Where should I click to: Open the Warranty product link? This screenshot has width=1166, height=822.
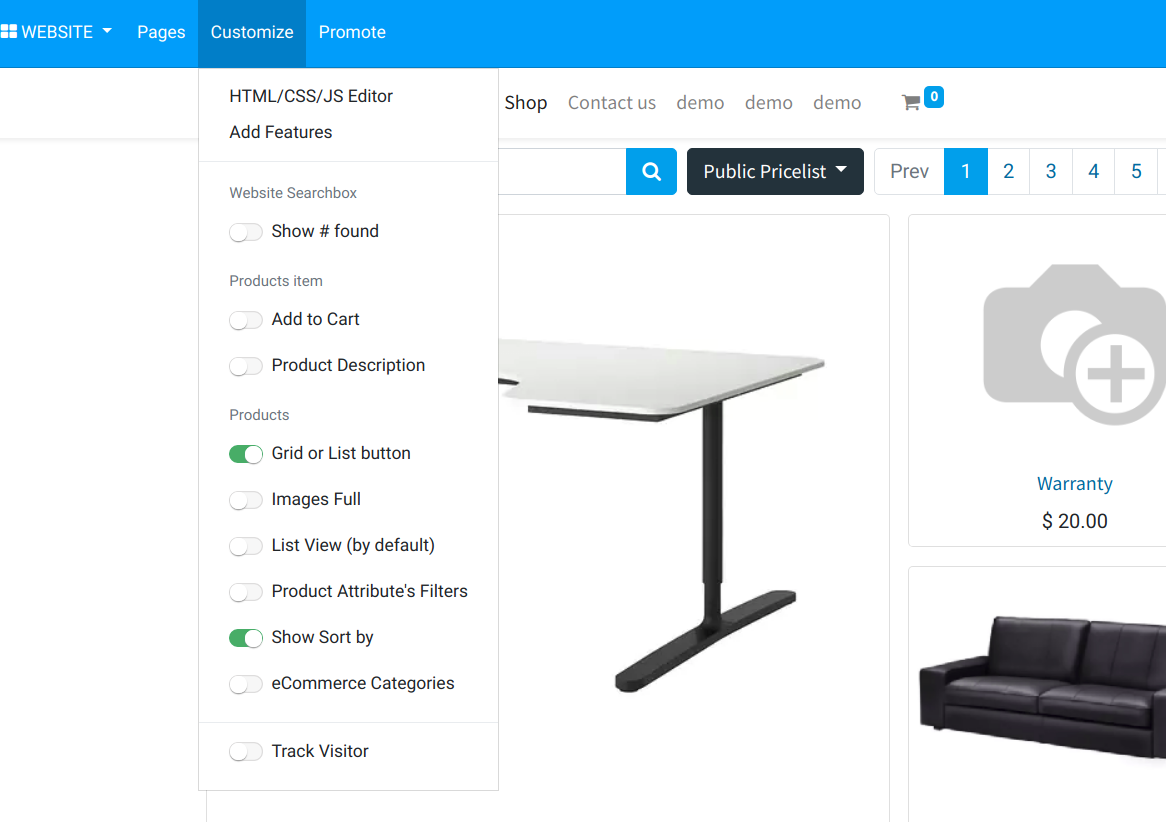click(1075, 484)
